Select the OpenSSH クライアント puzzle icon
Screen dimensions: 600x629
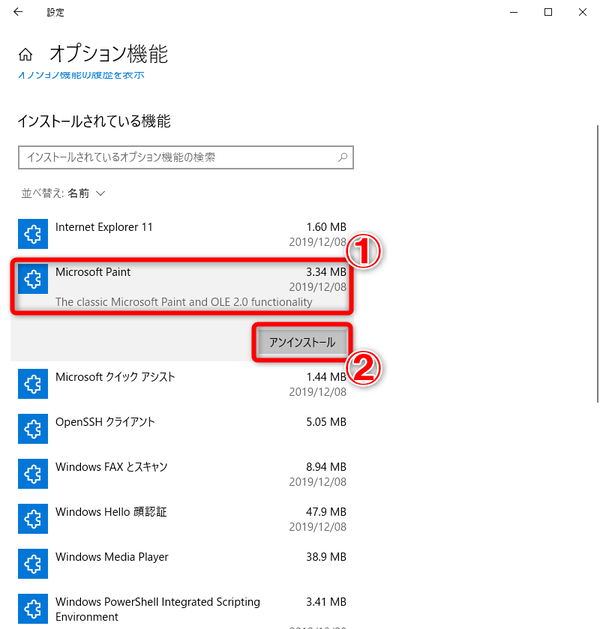pyautogui.click(x=33, y=429)
